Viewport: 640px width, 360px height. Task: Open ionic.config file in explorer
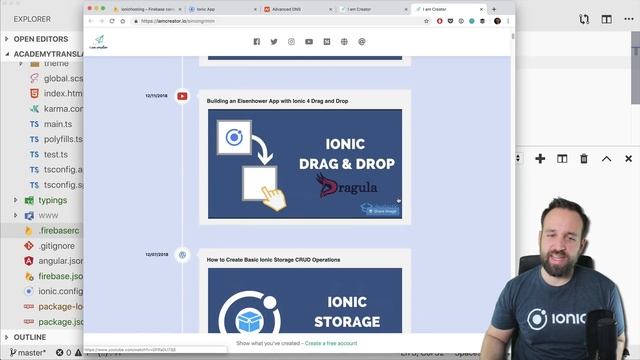[x=60, y=291]
